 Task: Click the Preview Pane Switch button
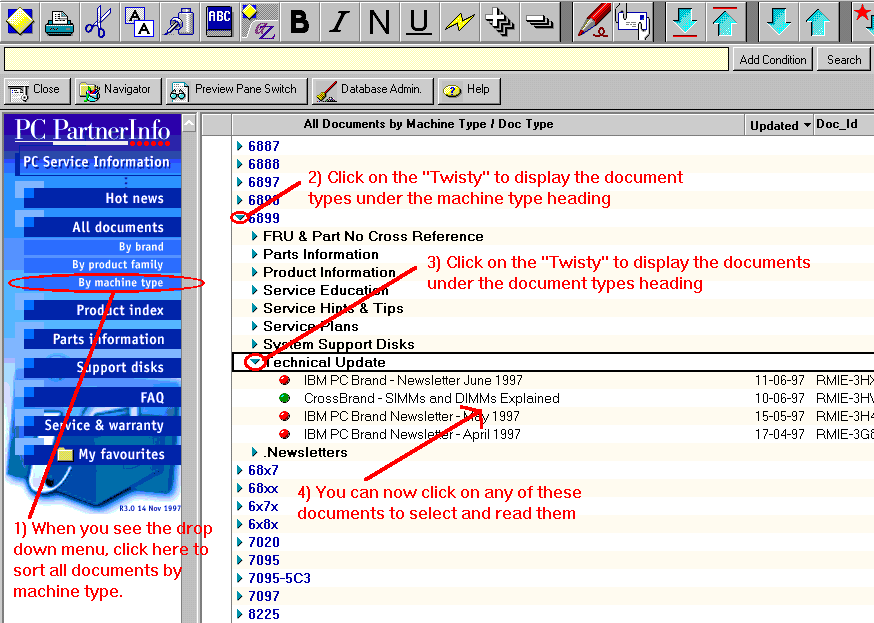tap(235, 90)
